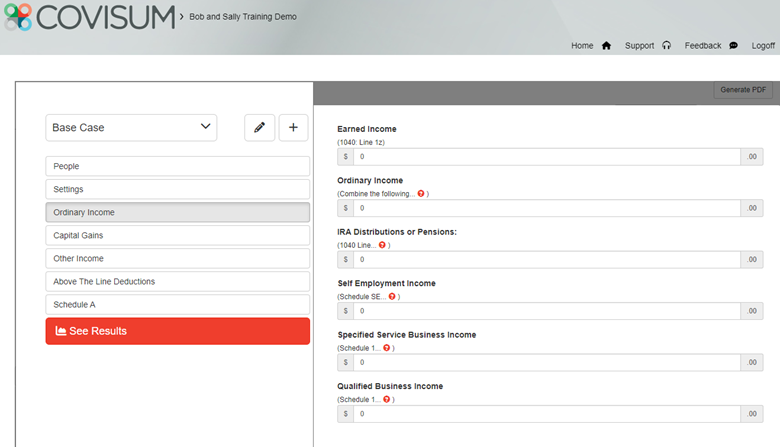Click the Logoff link
This screenshot has height=447, width=780.
click(763, 46)
